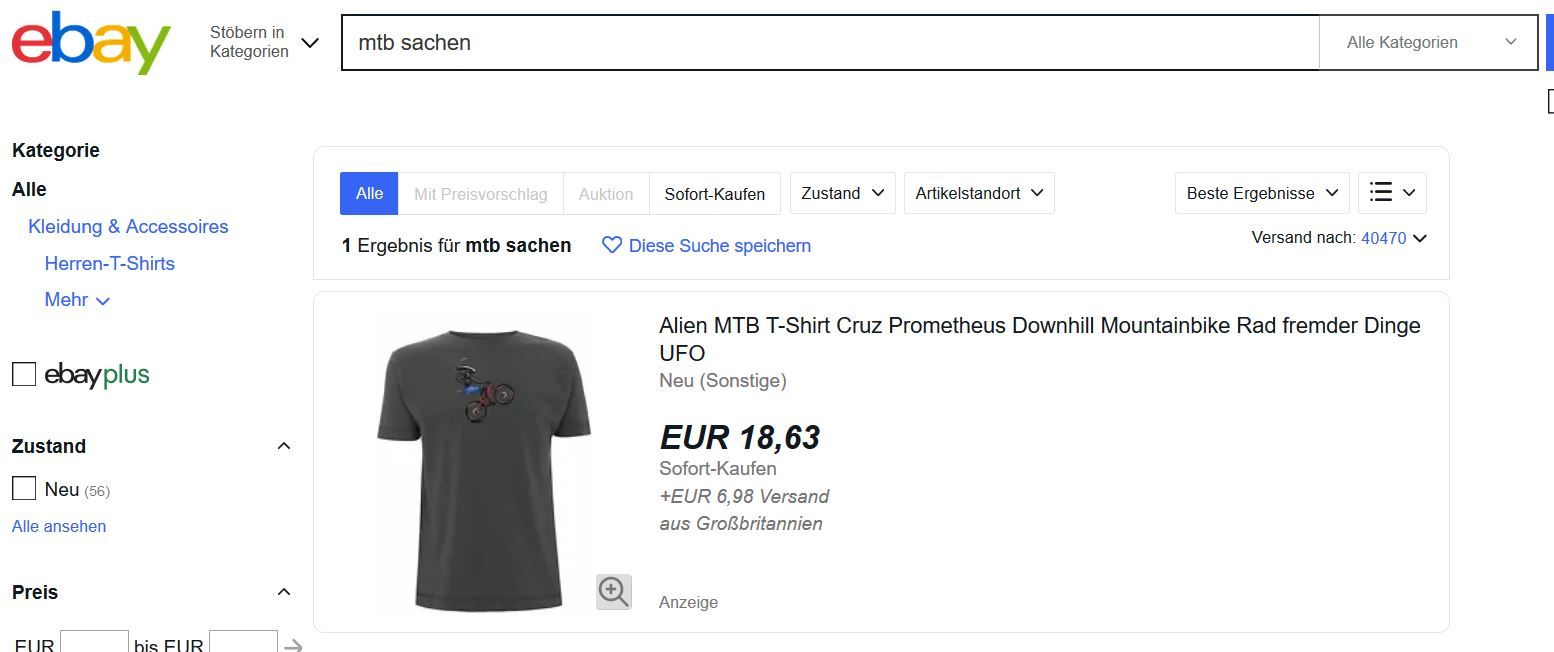Select the Sofort-Kaufen tab
The height and width of the screenshot is (652, 1554).
pyautogui.click(x=714, y=194)
